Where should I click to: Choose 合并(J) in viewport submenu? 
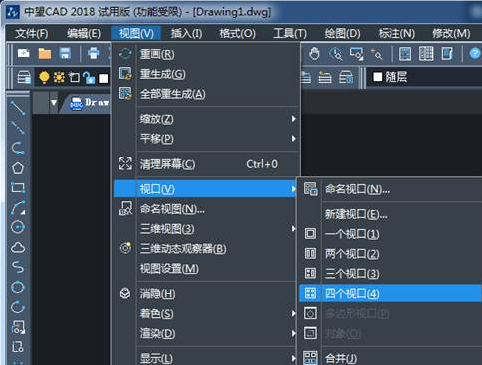pos(391,358)
